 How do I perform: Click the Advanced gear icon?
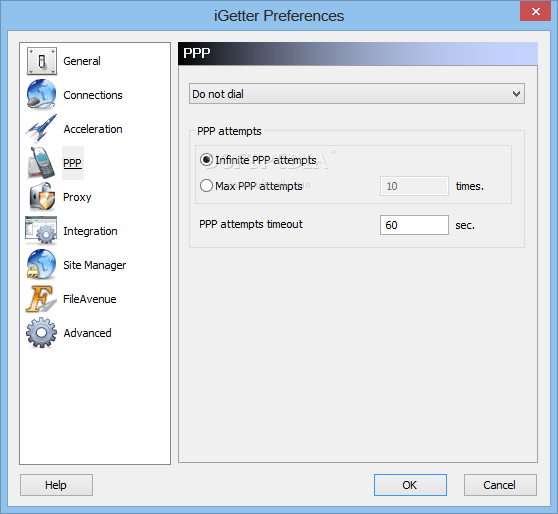(41, 332)
